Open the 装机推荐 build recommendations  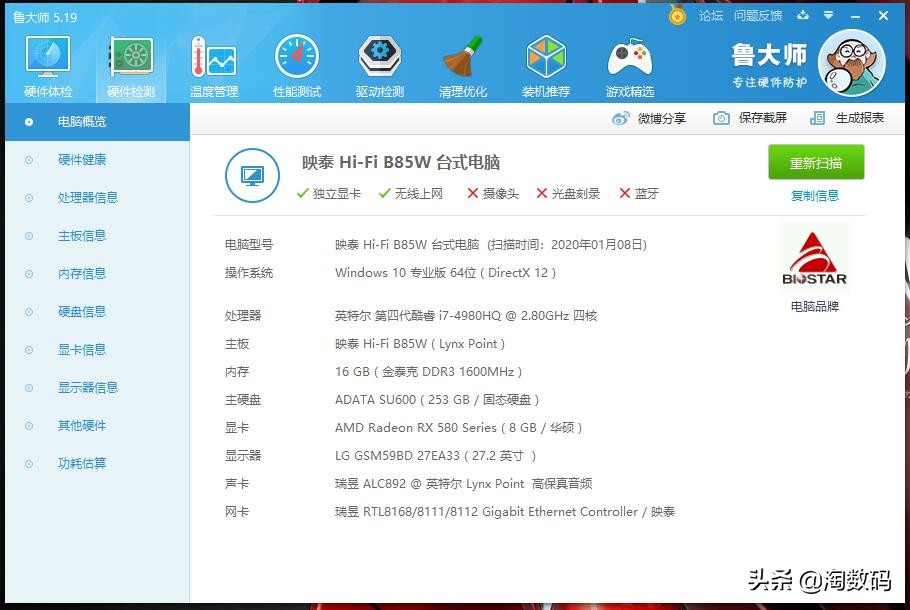(x=545, y=65)
